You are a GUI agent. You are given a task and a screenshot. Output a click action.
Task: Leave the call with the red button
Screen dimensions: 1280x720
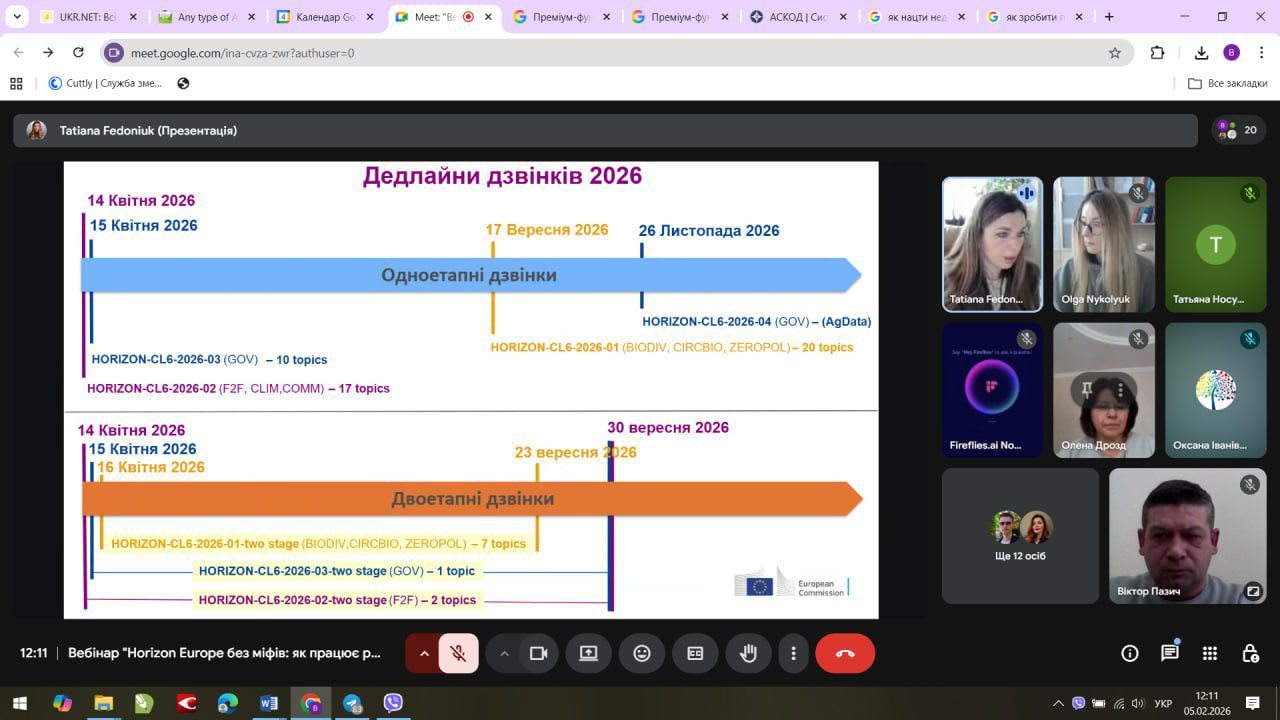[845, 653]
